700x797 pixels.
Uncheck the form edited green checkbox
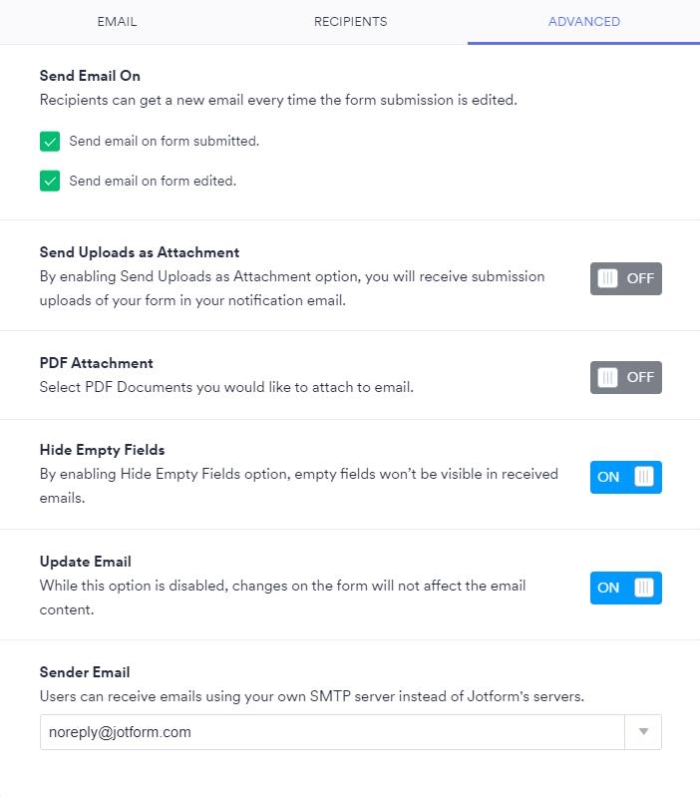pyautogui.click(x=50, y=181)
